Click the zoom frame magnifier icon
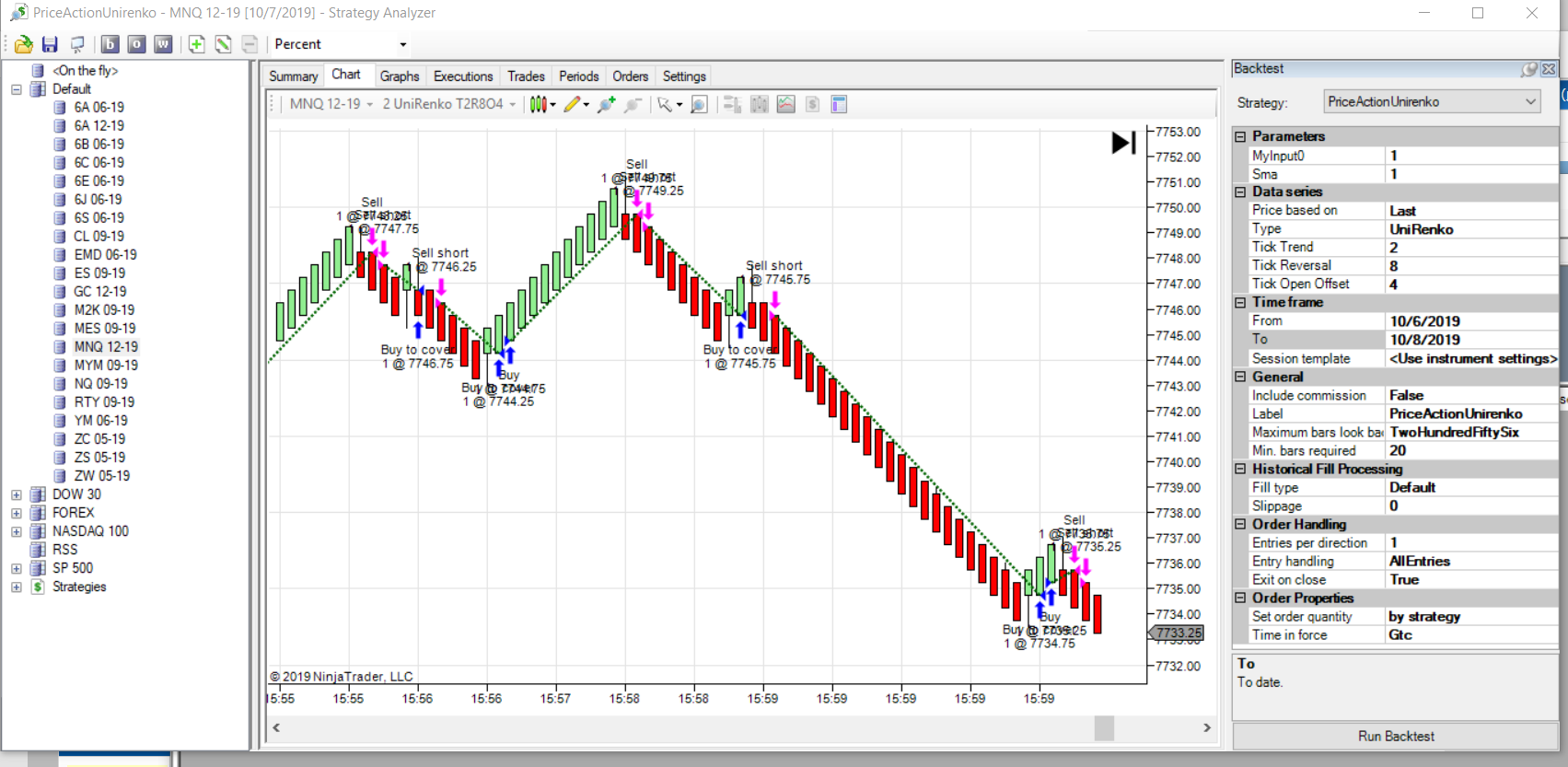Screen dimensions: 1568x767 (x=699, y=104)
